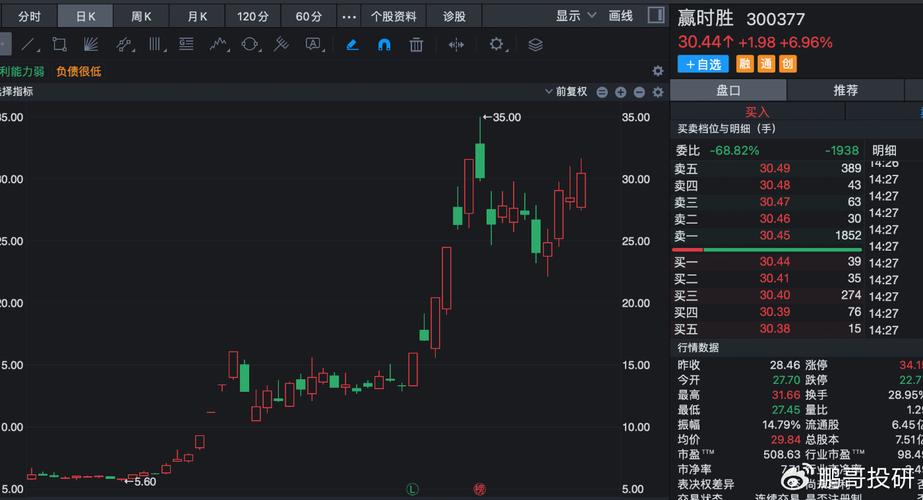The width and height of the screenshot is (923, 500).
Task: Select the vertical parallel lines tool
Action: (155, 45)
